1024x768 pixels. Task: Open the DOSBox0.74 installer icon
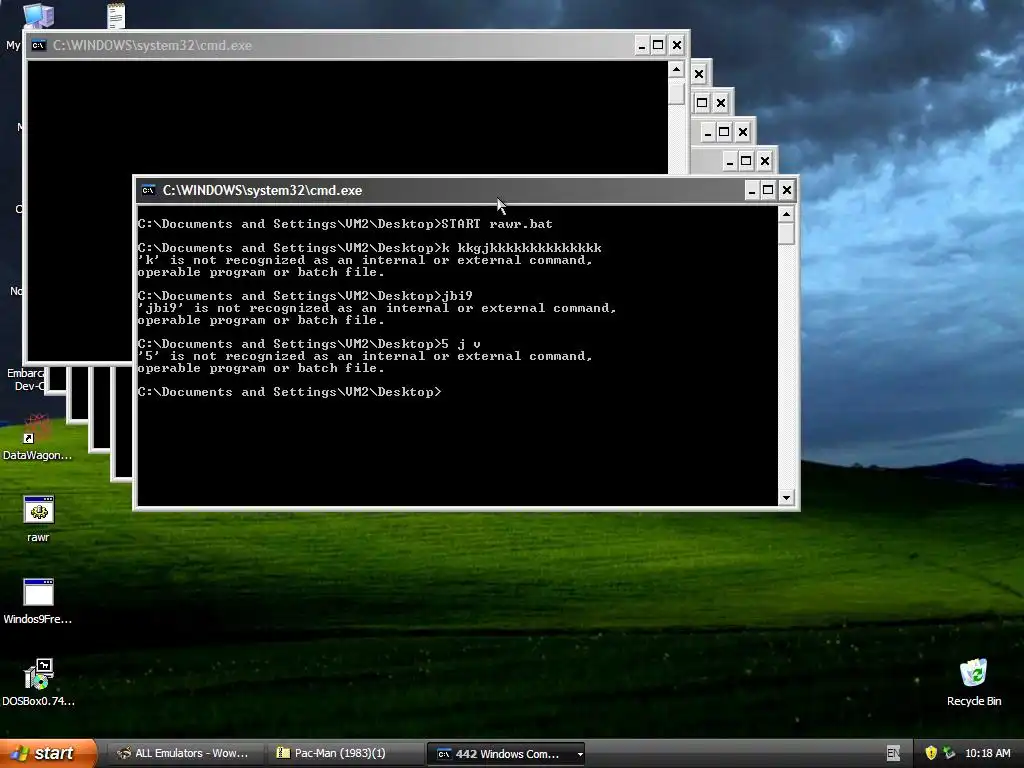[39, 675]
